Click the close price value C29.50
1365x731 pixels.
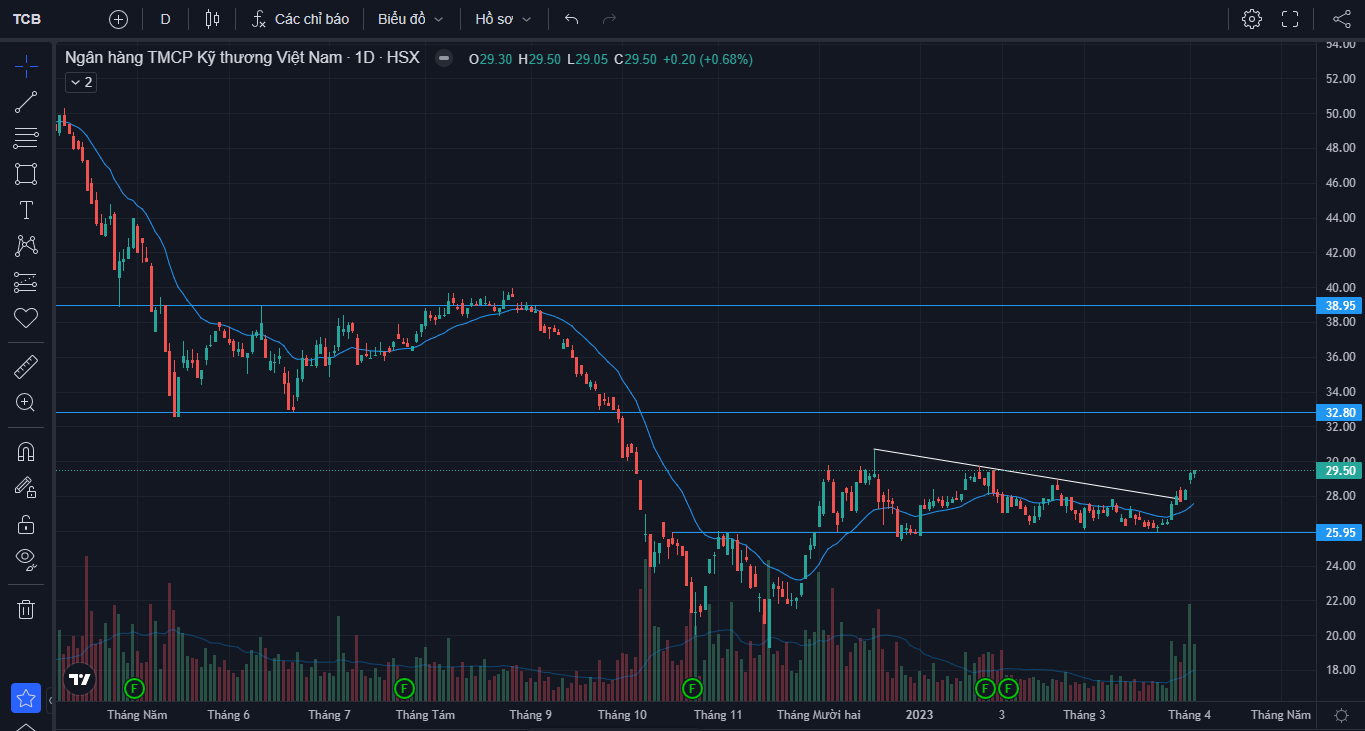point(635,59)
